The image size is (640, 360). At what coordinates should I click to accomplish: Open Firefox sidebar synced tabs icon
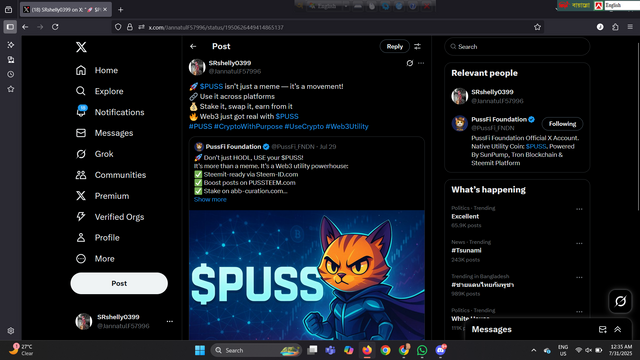(11, 60)
